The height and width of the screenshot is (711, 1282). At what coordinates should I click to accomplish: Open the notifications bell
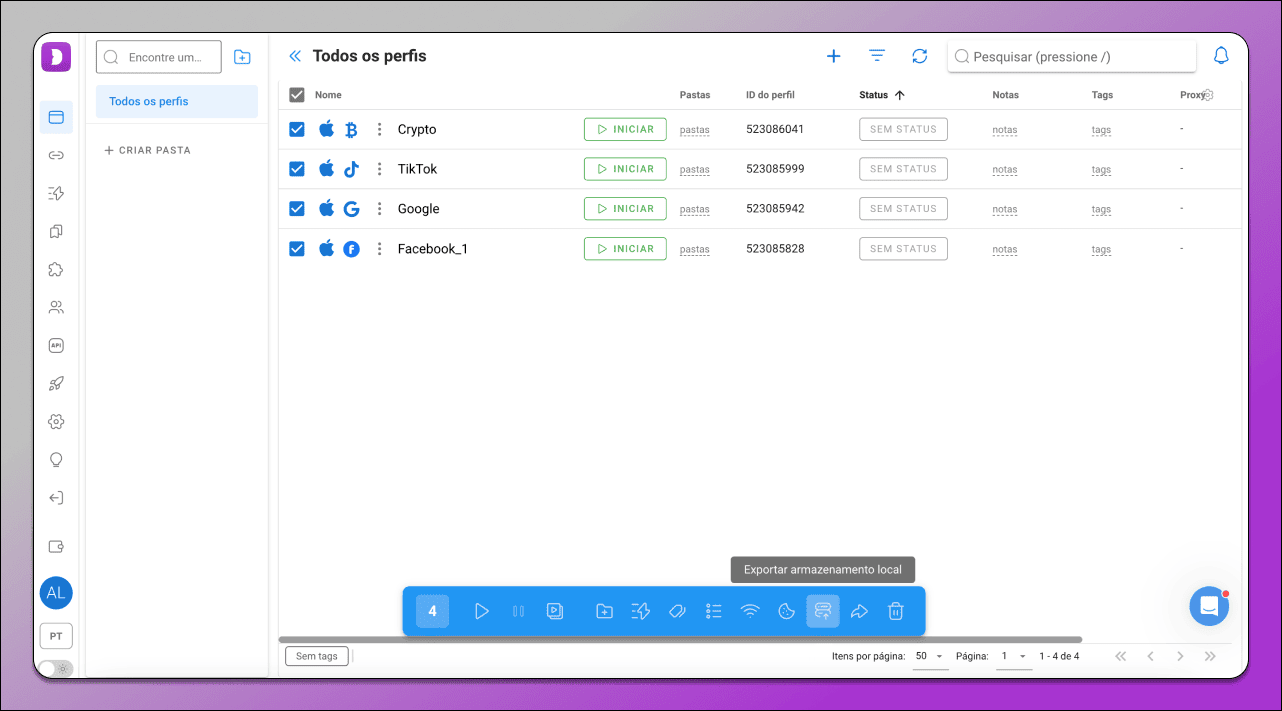(x=1221, y=56)
